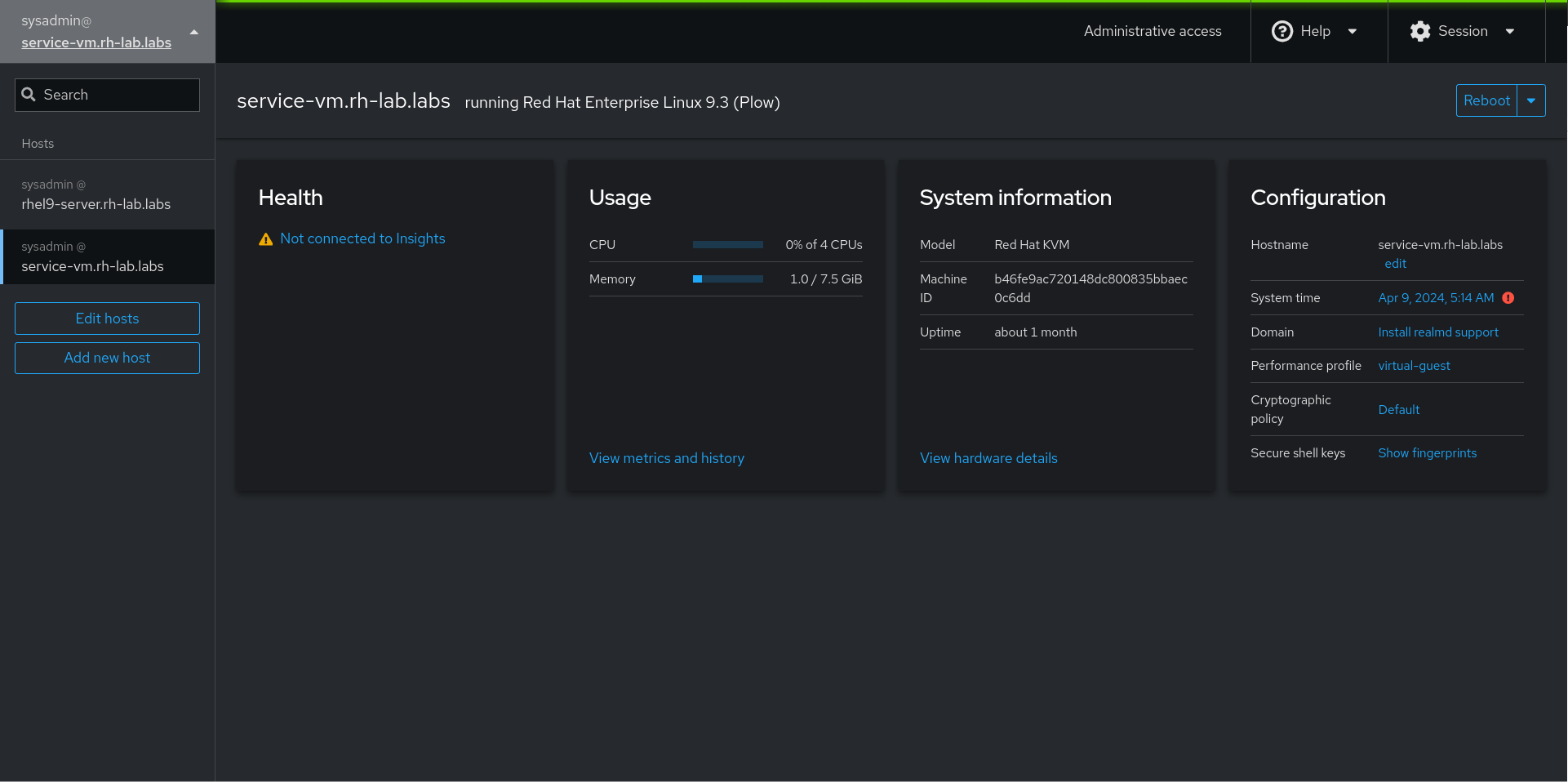This screenshot has width=1568, height=784.
Task: Collapse the host switcher panel
Action: click(x=193, y=32)
